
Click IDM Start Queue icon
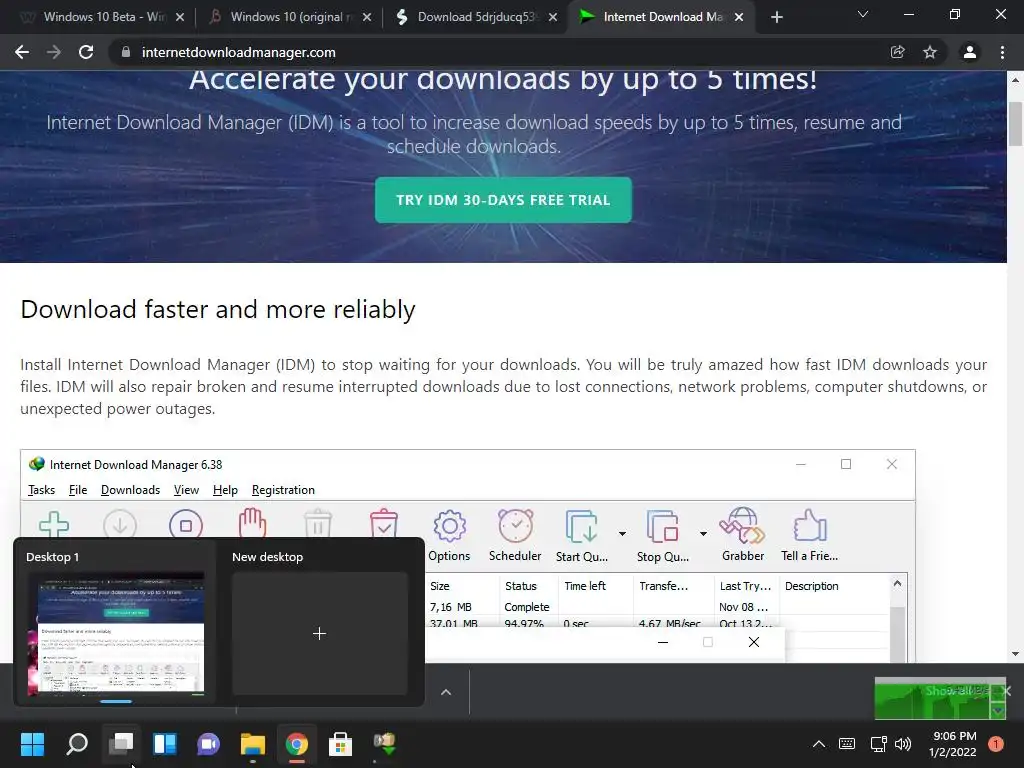coord(581,536)
